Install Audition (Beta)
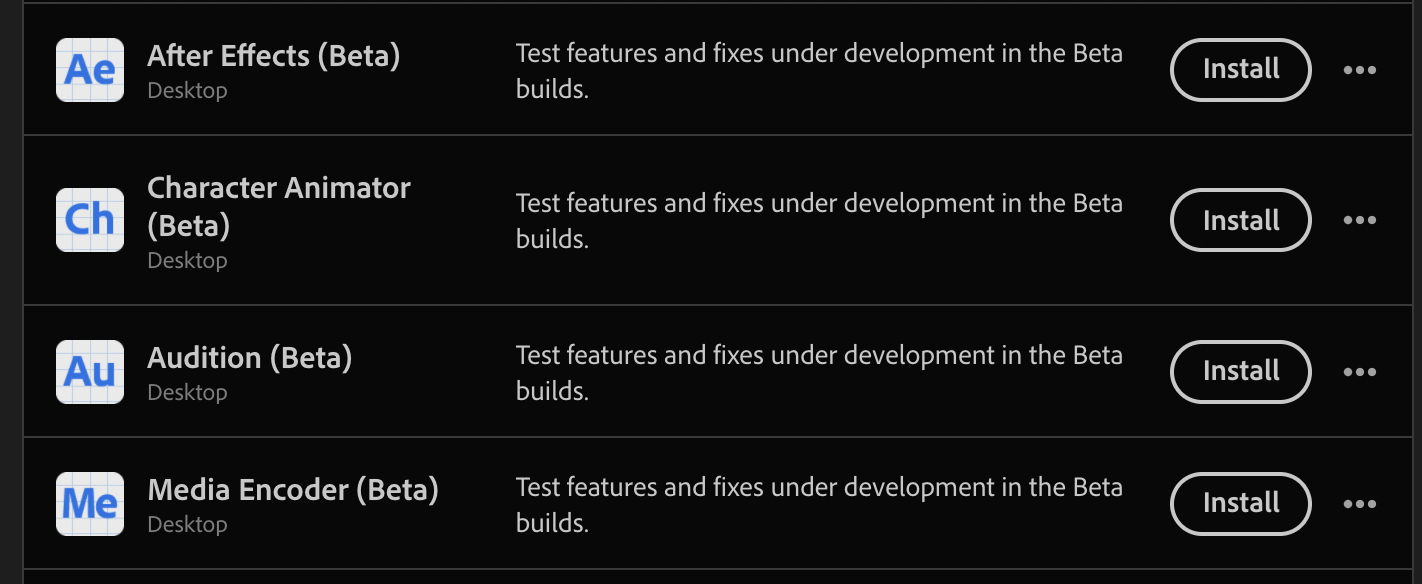This screenshot has height=584, width=1422. (x=1240, y=371)
